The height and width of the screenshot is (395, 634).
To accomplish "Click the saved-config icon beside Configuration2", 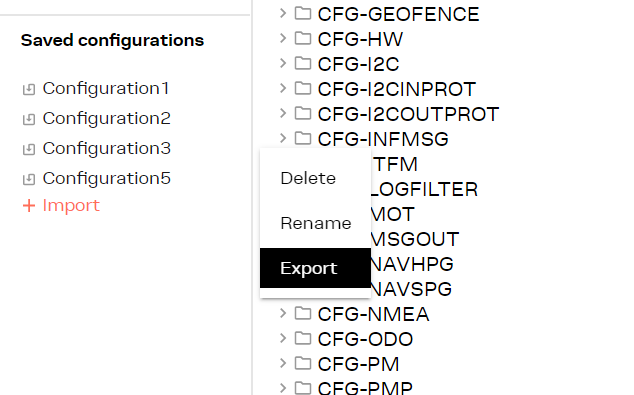I will [x=29, y=119].
